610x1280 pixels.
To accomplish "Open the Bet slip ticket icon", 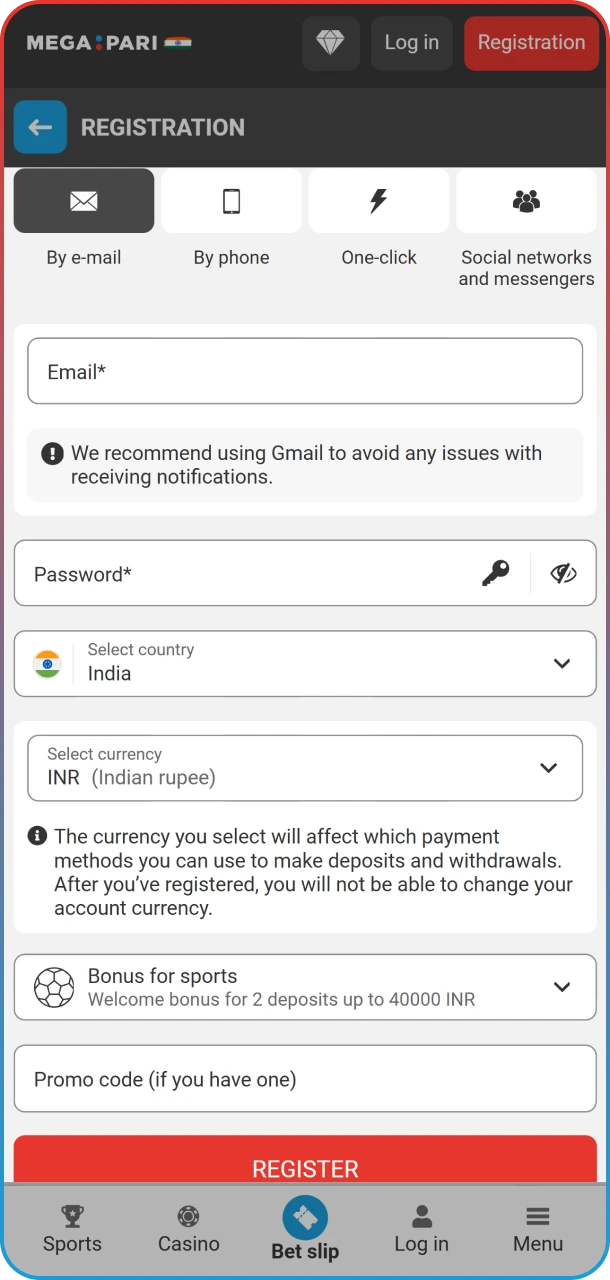I will 305,1218.
